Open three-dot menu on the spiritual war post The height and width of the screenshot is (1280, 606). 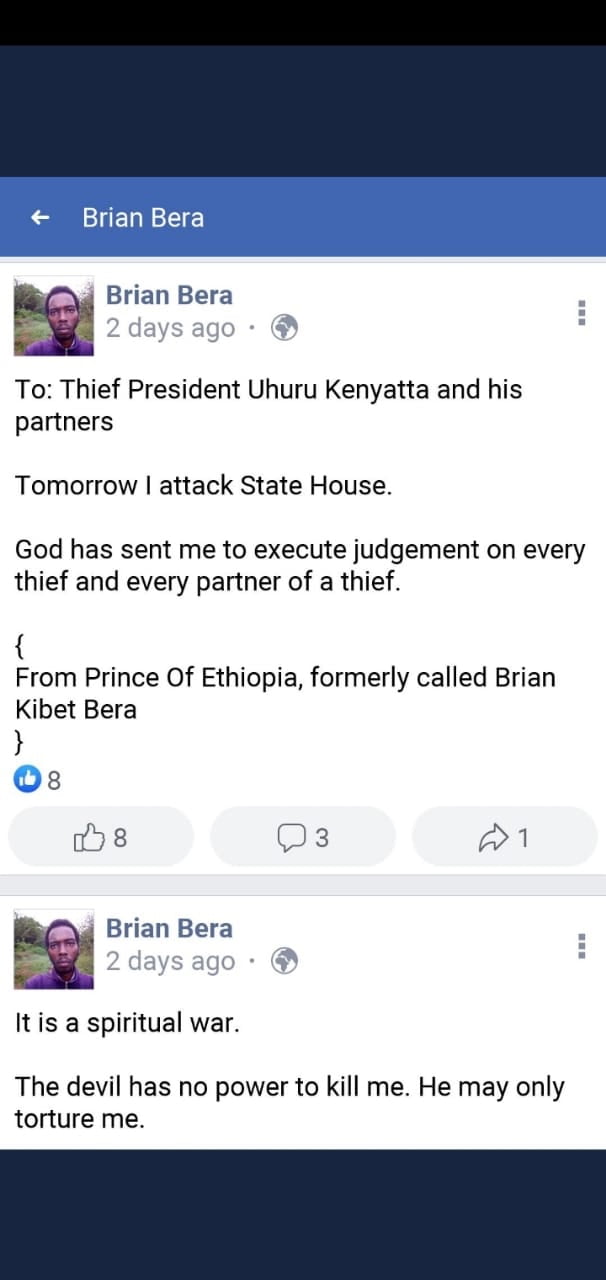pyautogui.click(x=581, y=946)
